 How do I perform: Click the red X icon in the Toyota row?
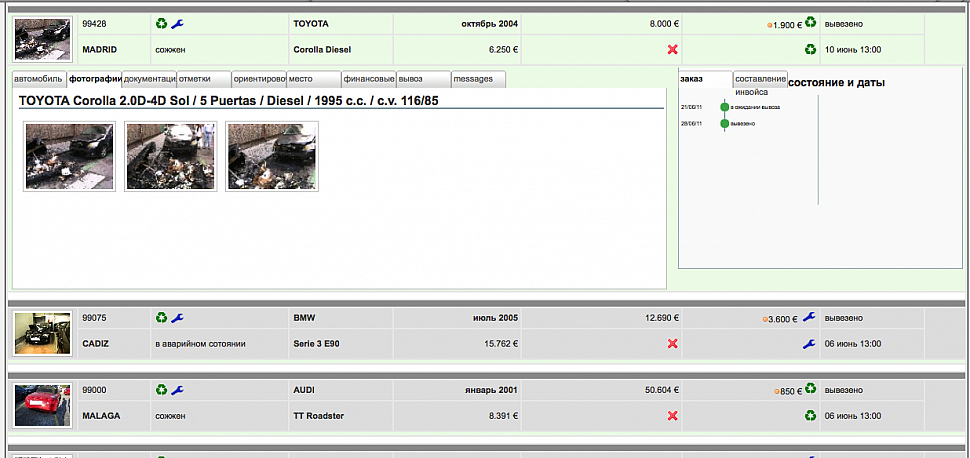point(672,49)
